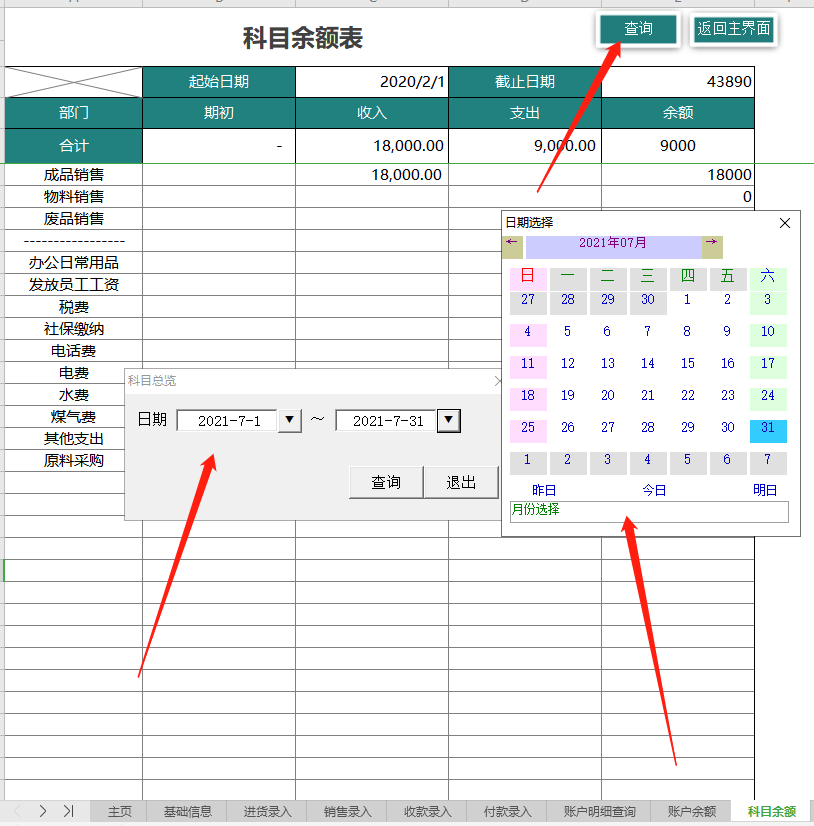Click the last-sheet navigation arrow
The width and height of the screenshot is (814, 826).
(x=68, y=811)
